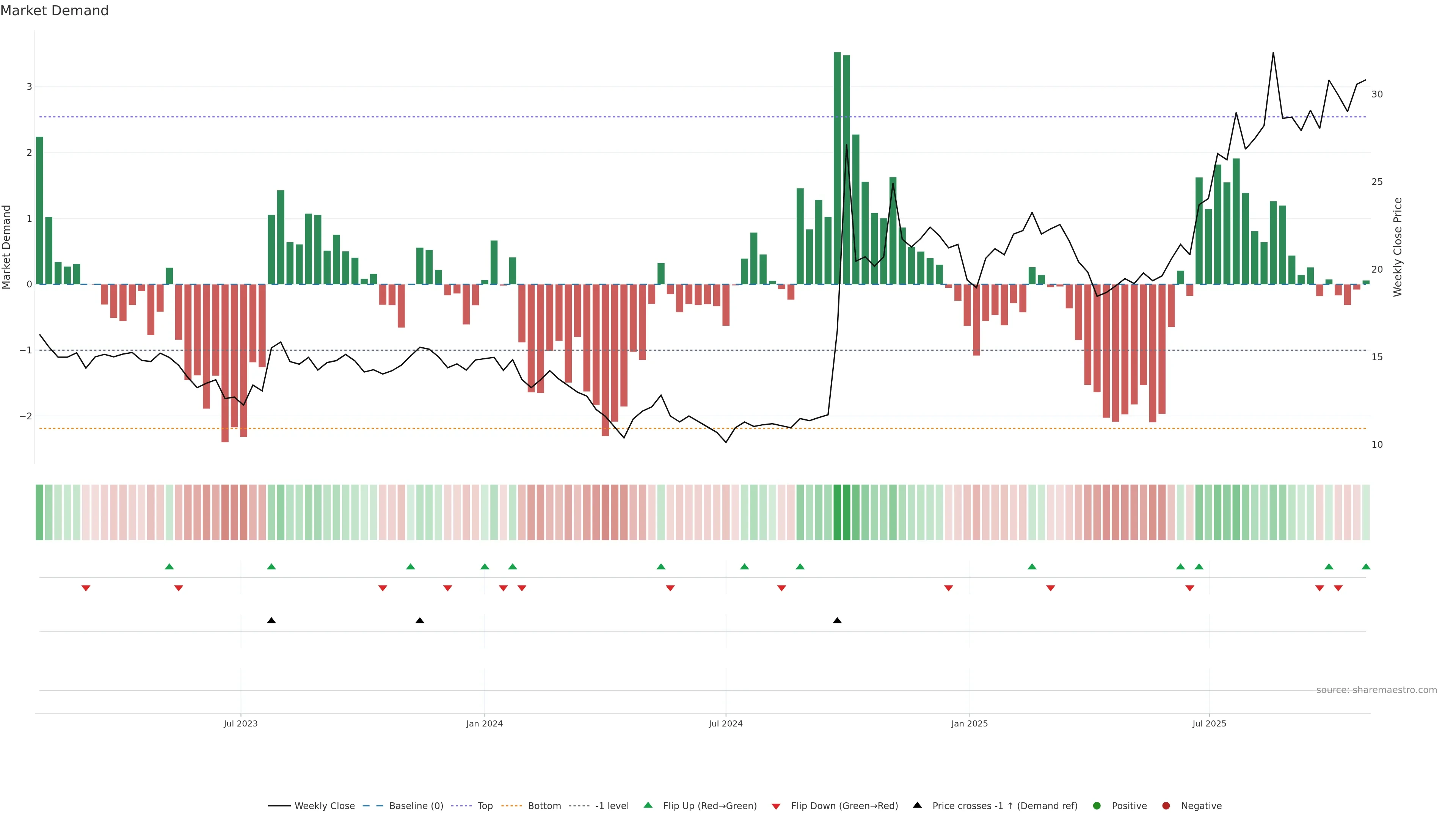
Task: Click the black price-cross marker after Jul 2024
Action: click(x=837, y=621)
